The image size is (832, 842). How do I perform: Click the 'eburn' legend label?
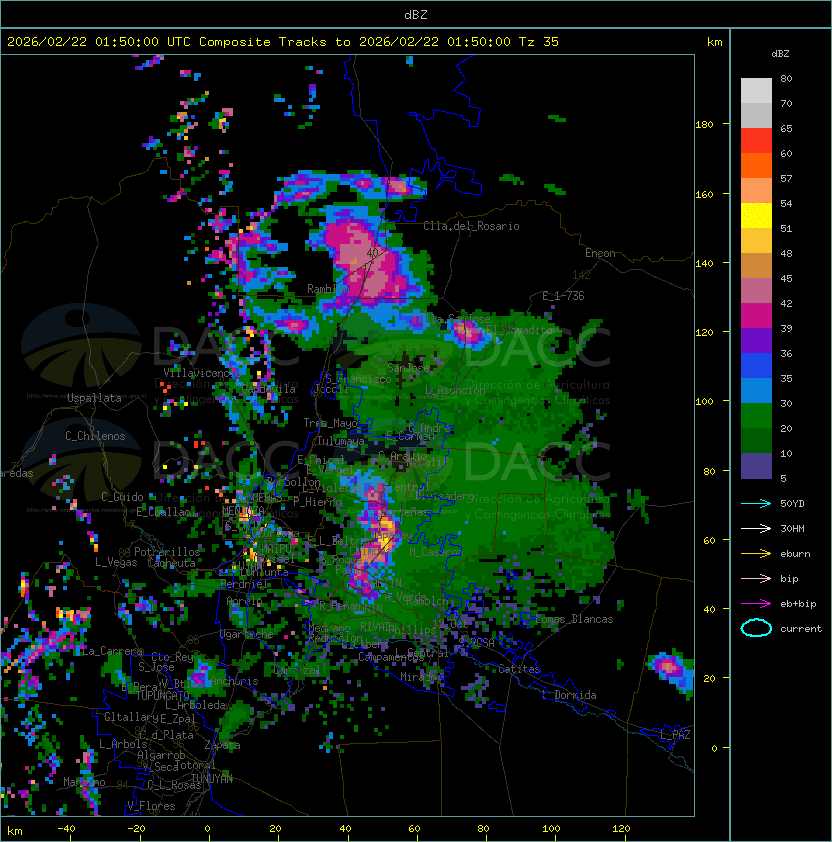point(795,554)
